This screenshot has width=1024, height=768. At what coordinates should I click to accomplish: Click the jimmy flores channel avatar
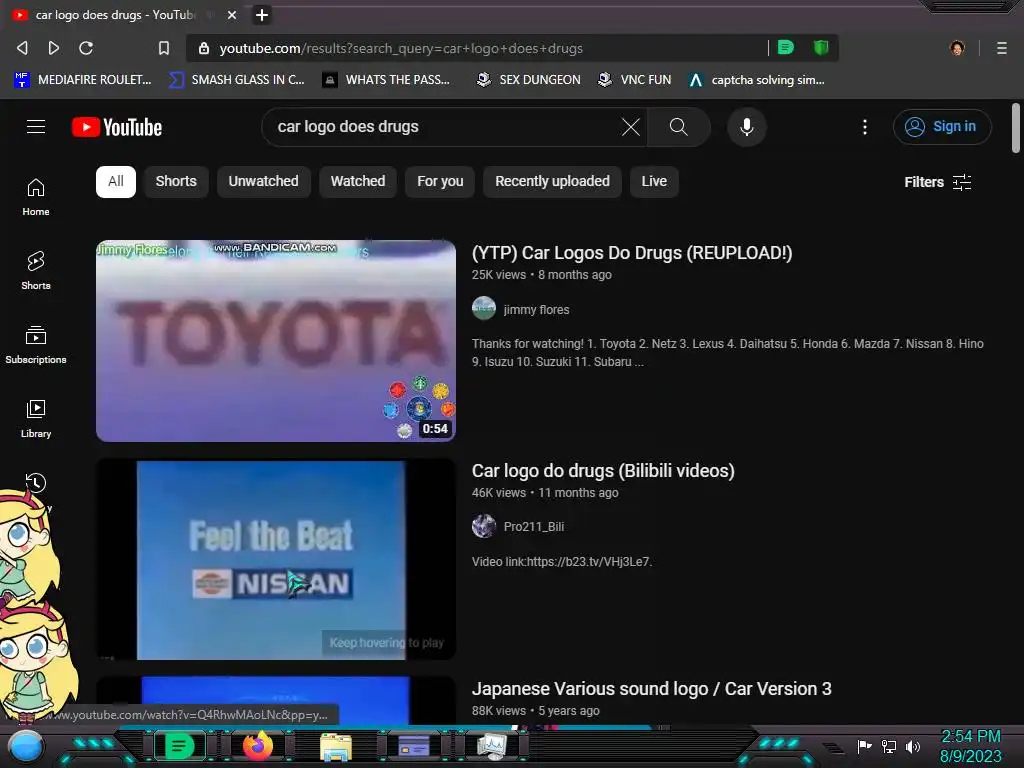coord(484,308)
